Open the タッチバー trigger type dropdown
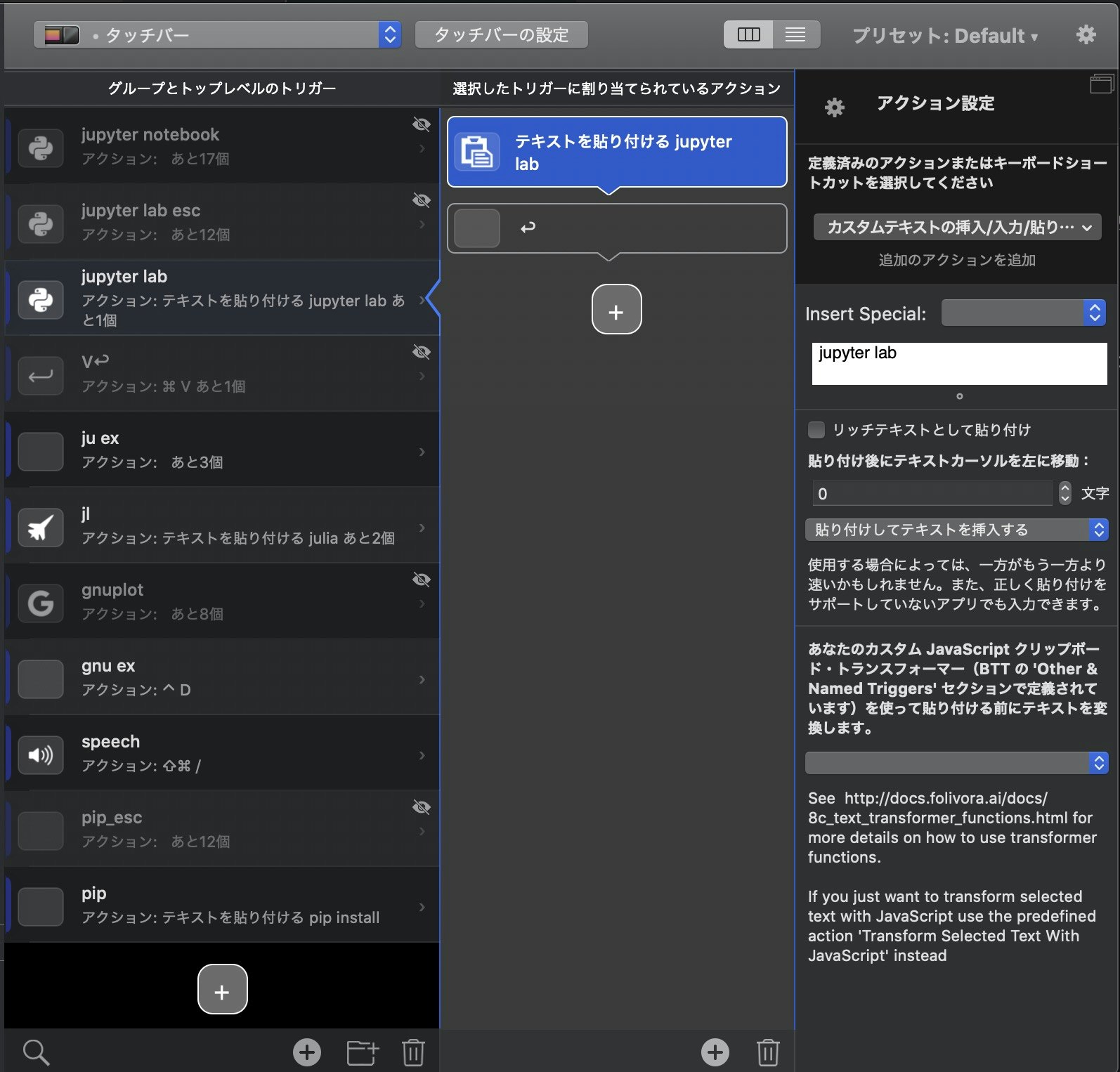This screenshot has height=1072, width=1120. (217, 34)
